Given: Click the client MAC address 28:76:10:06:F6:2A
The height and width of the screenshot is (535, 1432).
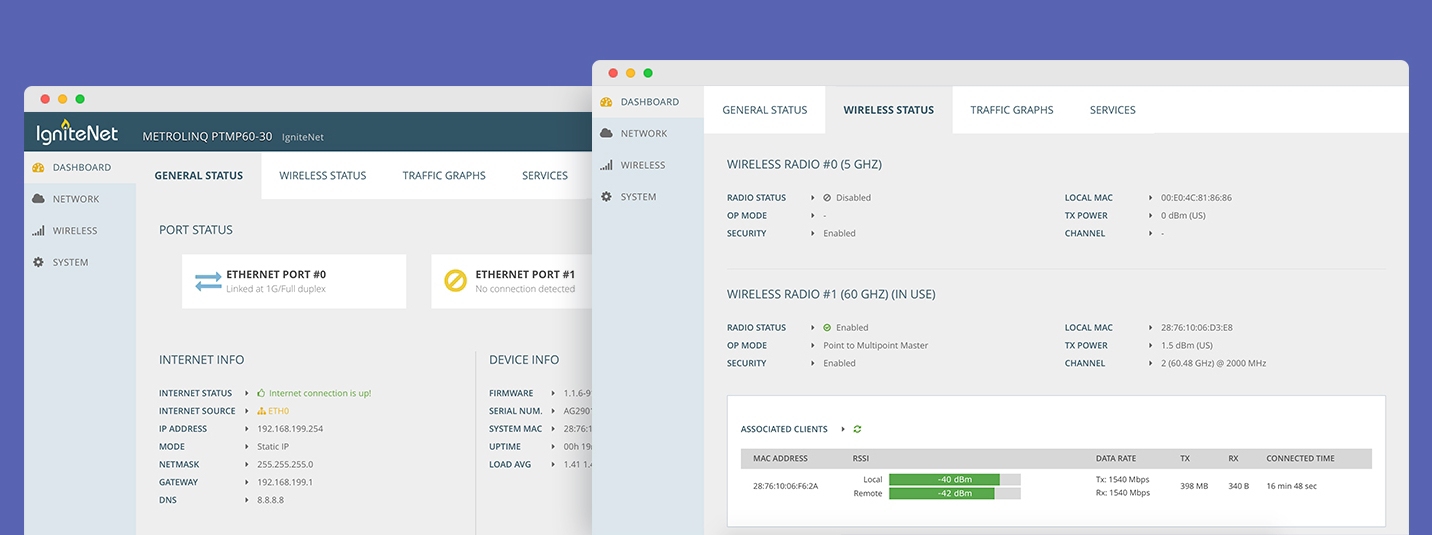Looking at the screenshot, I should [x=785, y=486].
